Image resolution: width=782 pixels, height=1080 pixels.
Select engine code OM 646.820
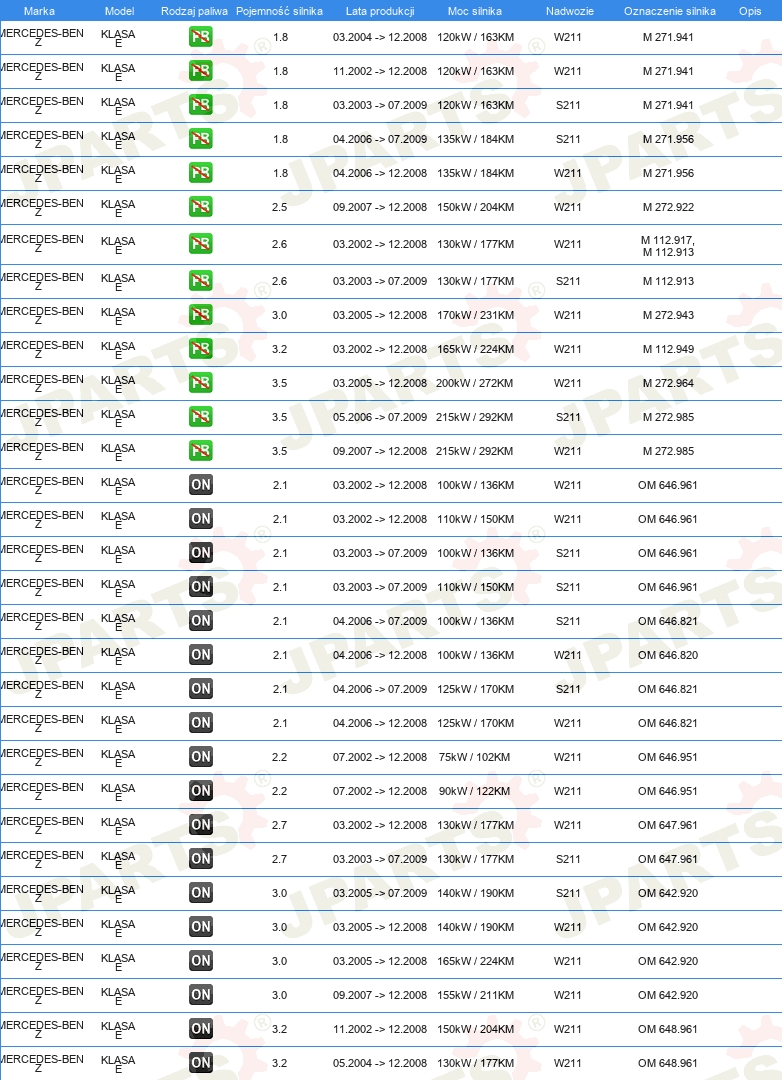click(x=668, y=655)
